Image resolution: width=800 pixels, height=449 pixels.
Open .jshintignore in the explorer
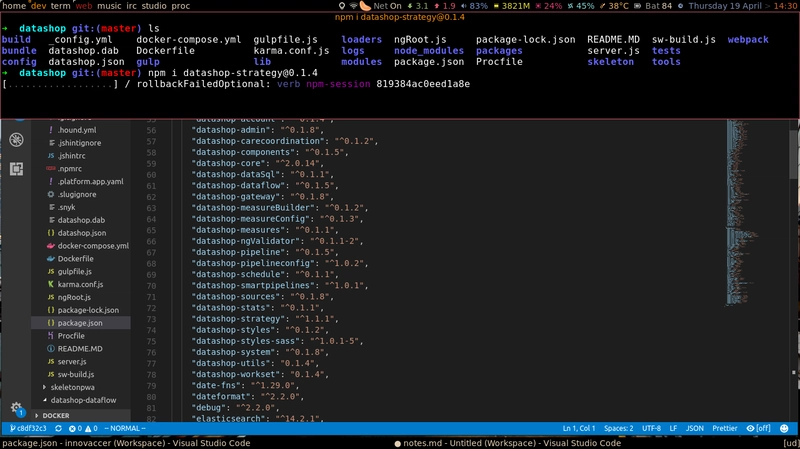click(x=79, y=143)
